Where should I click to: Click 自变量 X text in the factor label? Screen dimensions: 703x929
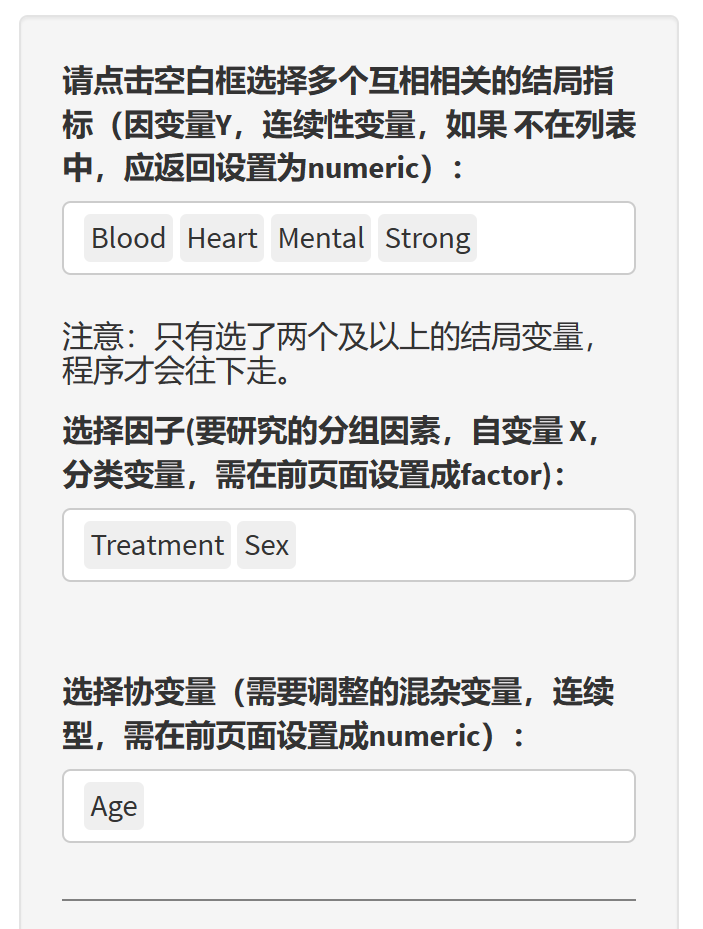coord(529,431)
